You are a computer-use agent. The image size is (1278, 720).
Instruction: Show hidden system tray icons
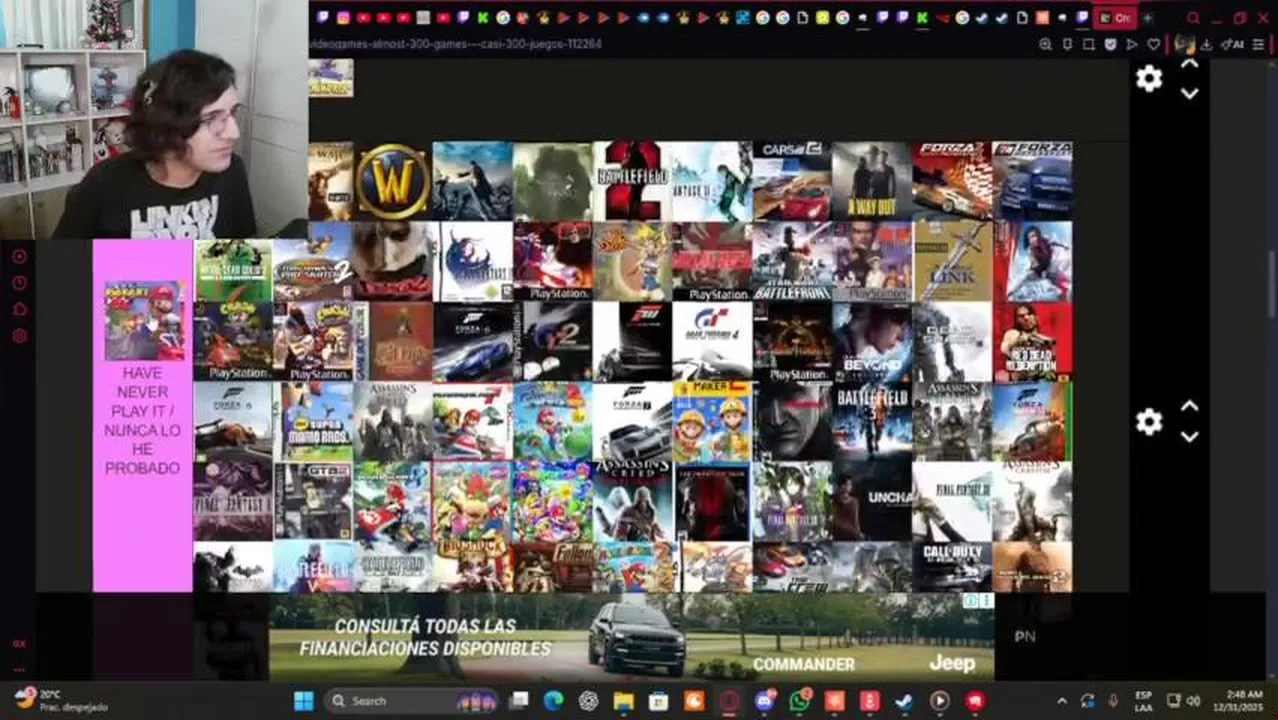pyautogui.click(x=1062, y=701)
